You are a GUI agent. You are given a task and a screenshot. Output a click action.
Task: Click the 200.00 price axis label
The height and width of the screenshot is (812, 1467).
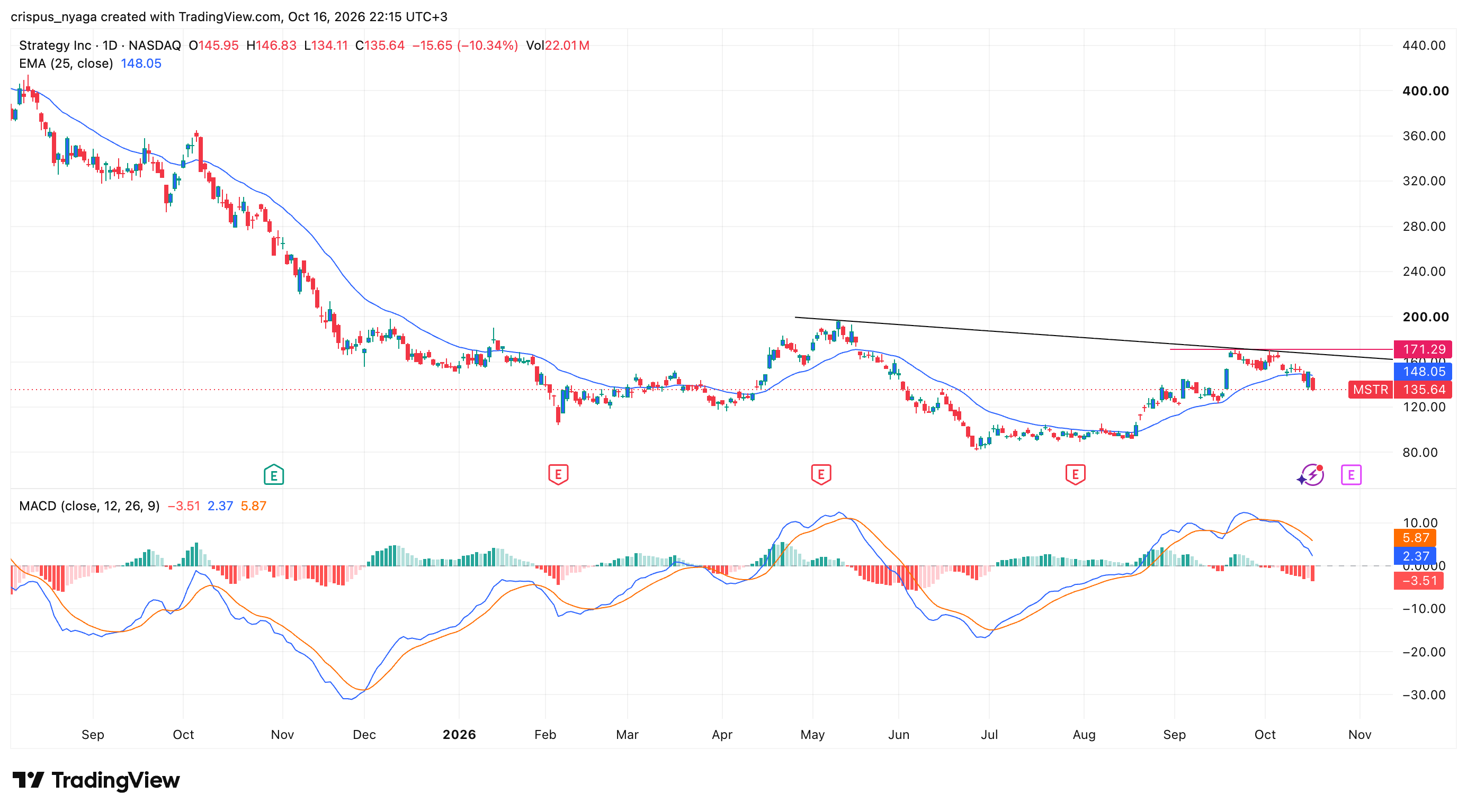1425,317
